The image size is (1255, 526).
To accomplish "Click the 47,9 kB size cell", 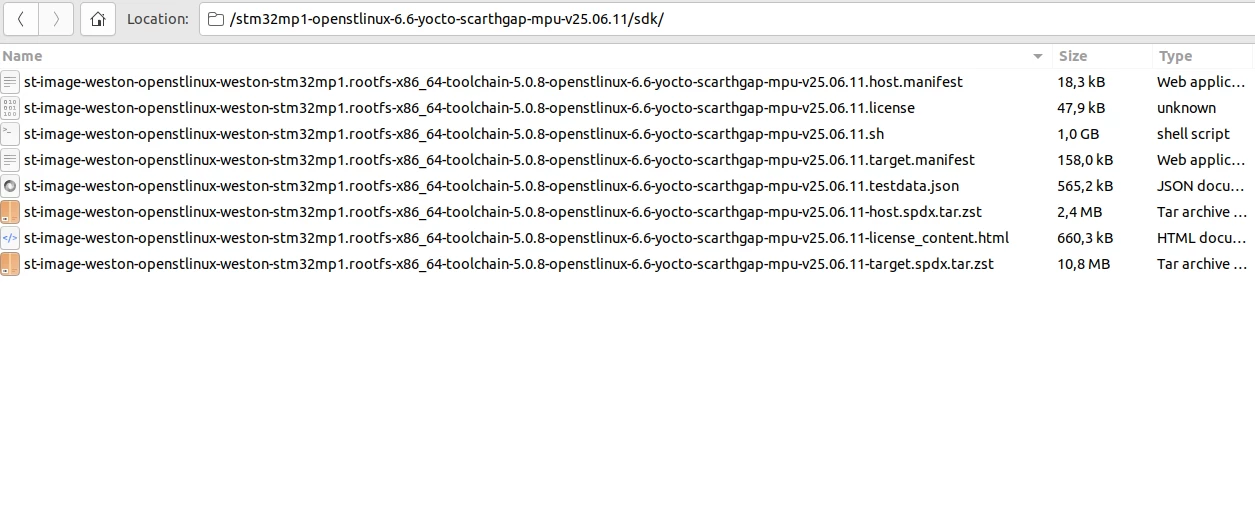I will click(x=1081, y=108).
